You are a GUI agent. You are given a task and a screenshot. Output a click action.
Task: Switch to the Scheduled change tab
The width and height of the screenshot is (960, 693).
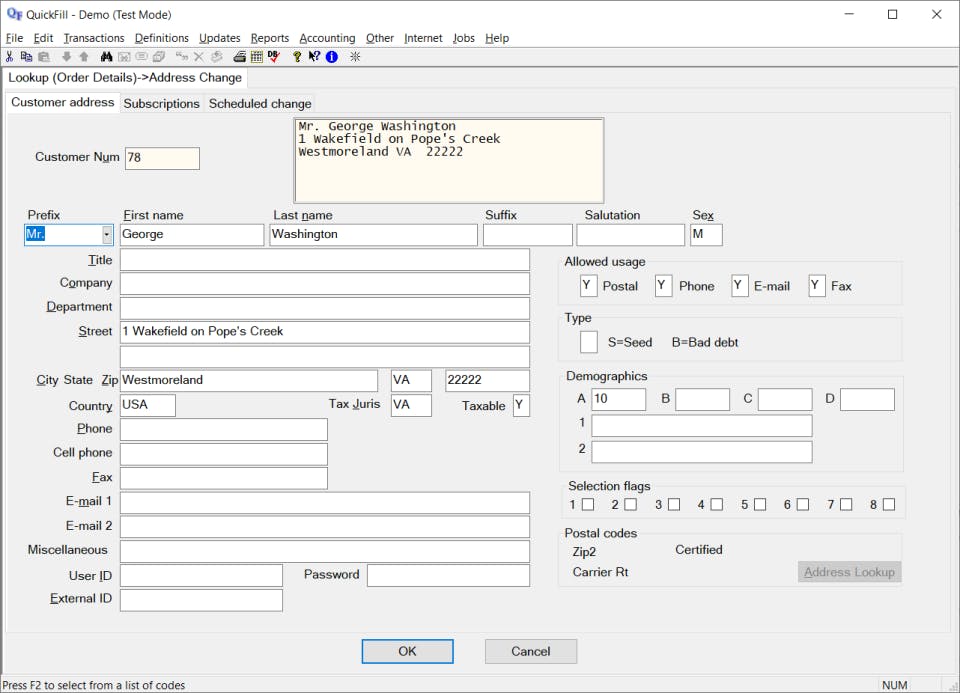tap(260, 103)
